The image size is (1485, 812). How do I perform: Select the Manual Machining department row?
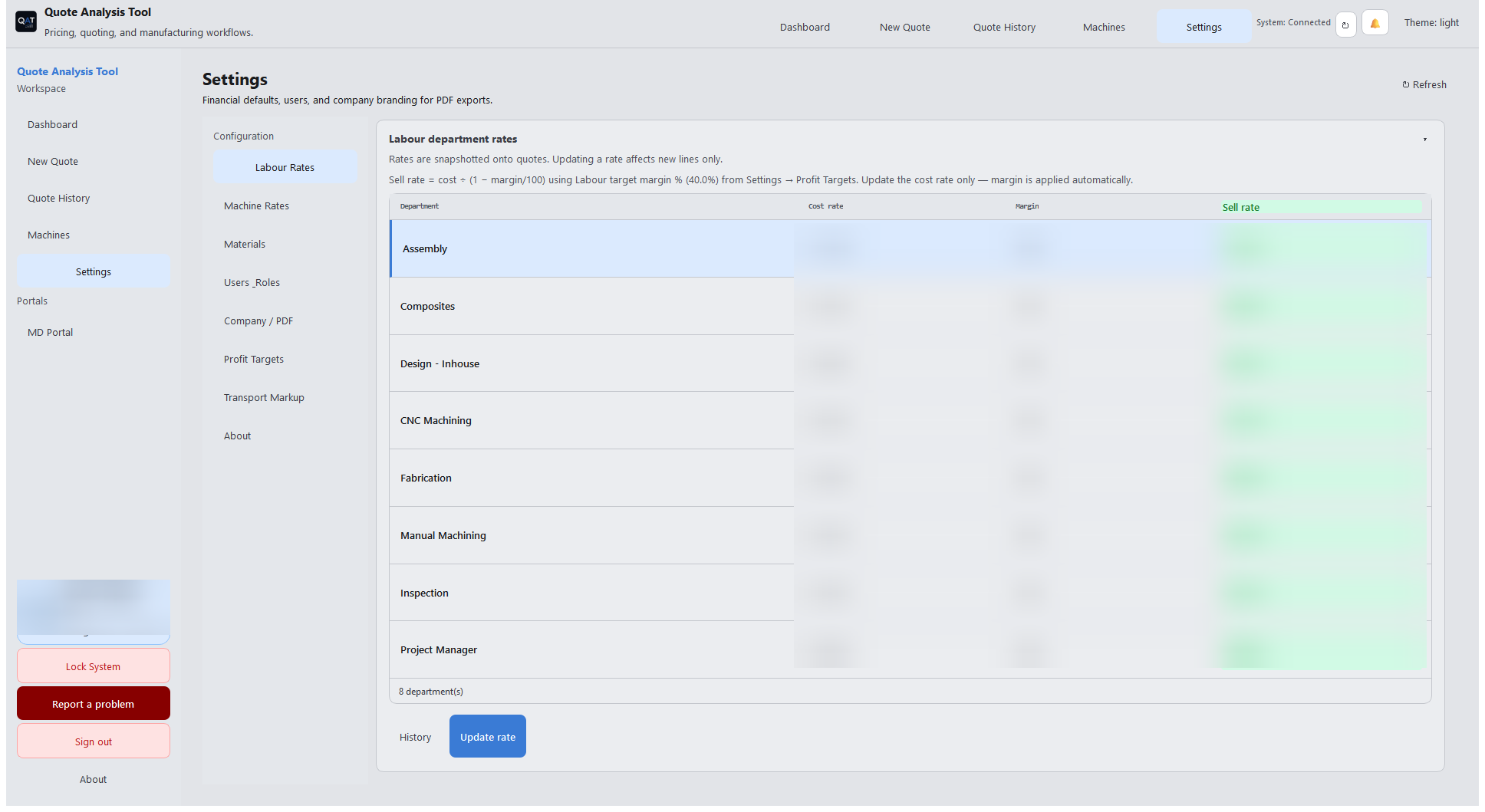(910, 536)
